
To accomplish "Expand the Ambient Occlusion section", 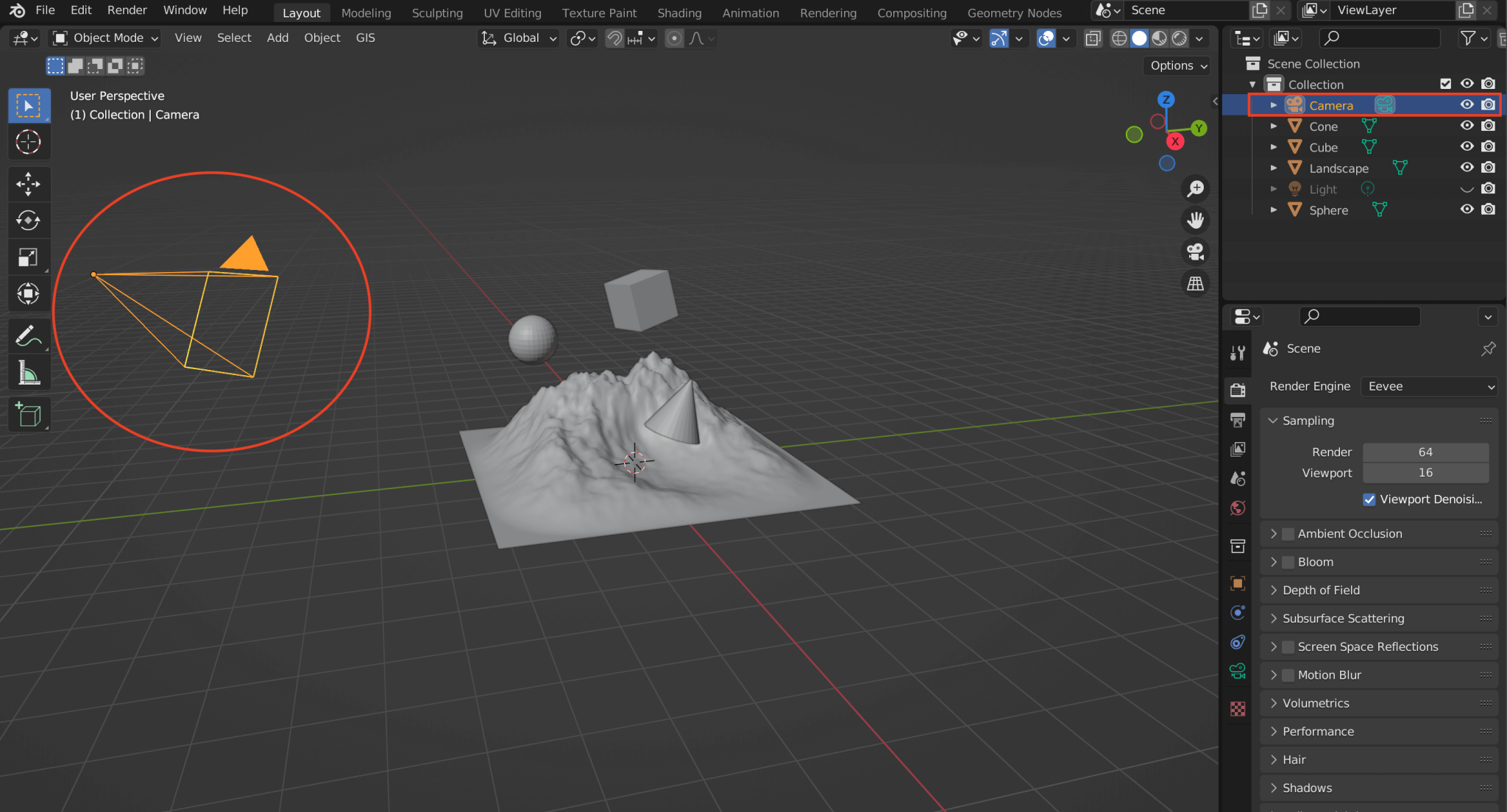I will [1276, 533].
